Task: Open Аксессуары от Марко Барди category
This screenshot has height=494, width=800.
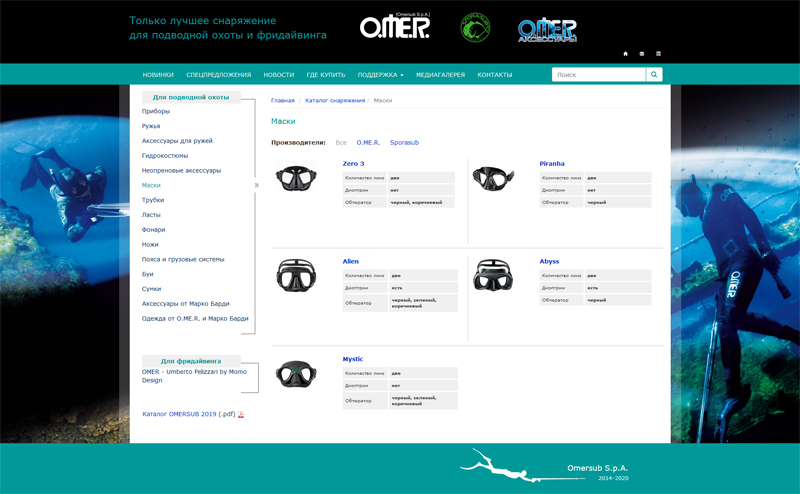Action: (185, 304)
